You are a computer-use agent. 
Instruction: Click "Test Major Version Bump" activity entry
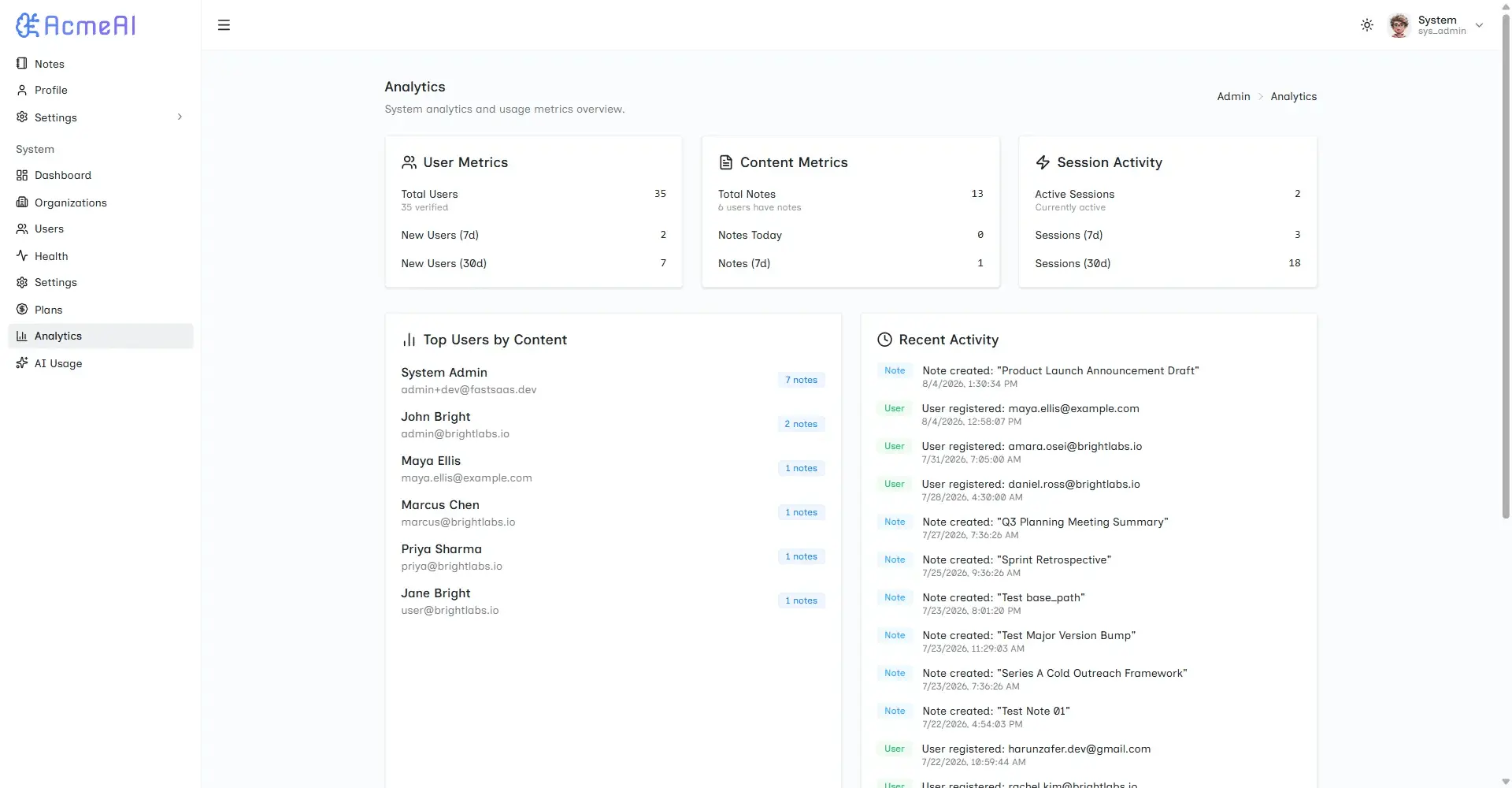click(x=1029, y=635)
